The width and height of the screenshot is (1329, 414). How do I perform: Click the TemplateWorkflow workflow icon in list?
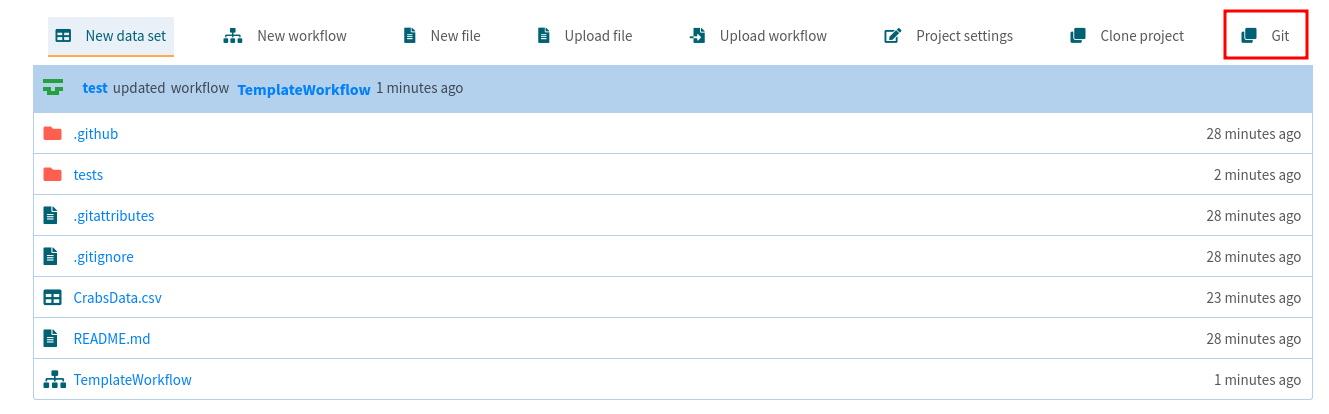(54, 379)
